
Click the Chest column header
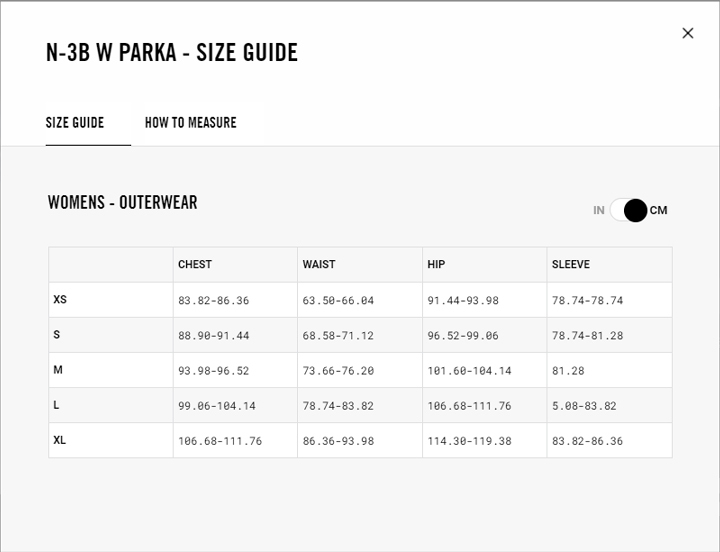(x=195, y=265)
